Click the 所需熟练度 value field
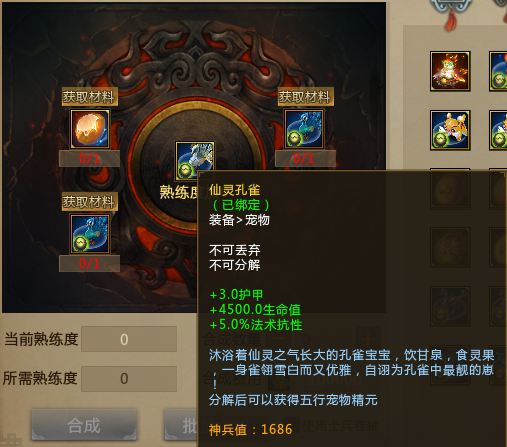The height and width of the screenshot is (447, 507). (129, 379)
